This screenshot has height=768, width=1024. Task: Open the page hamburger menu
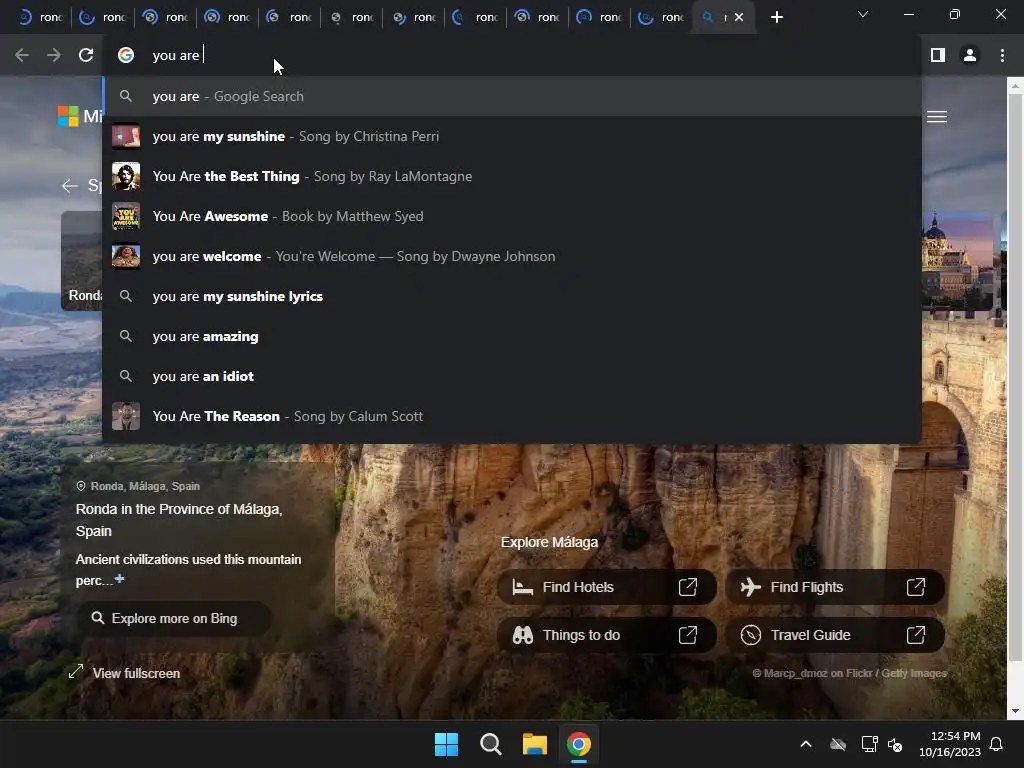point(936,116)
